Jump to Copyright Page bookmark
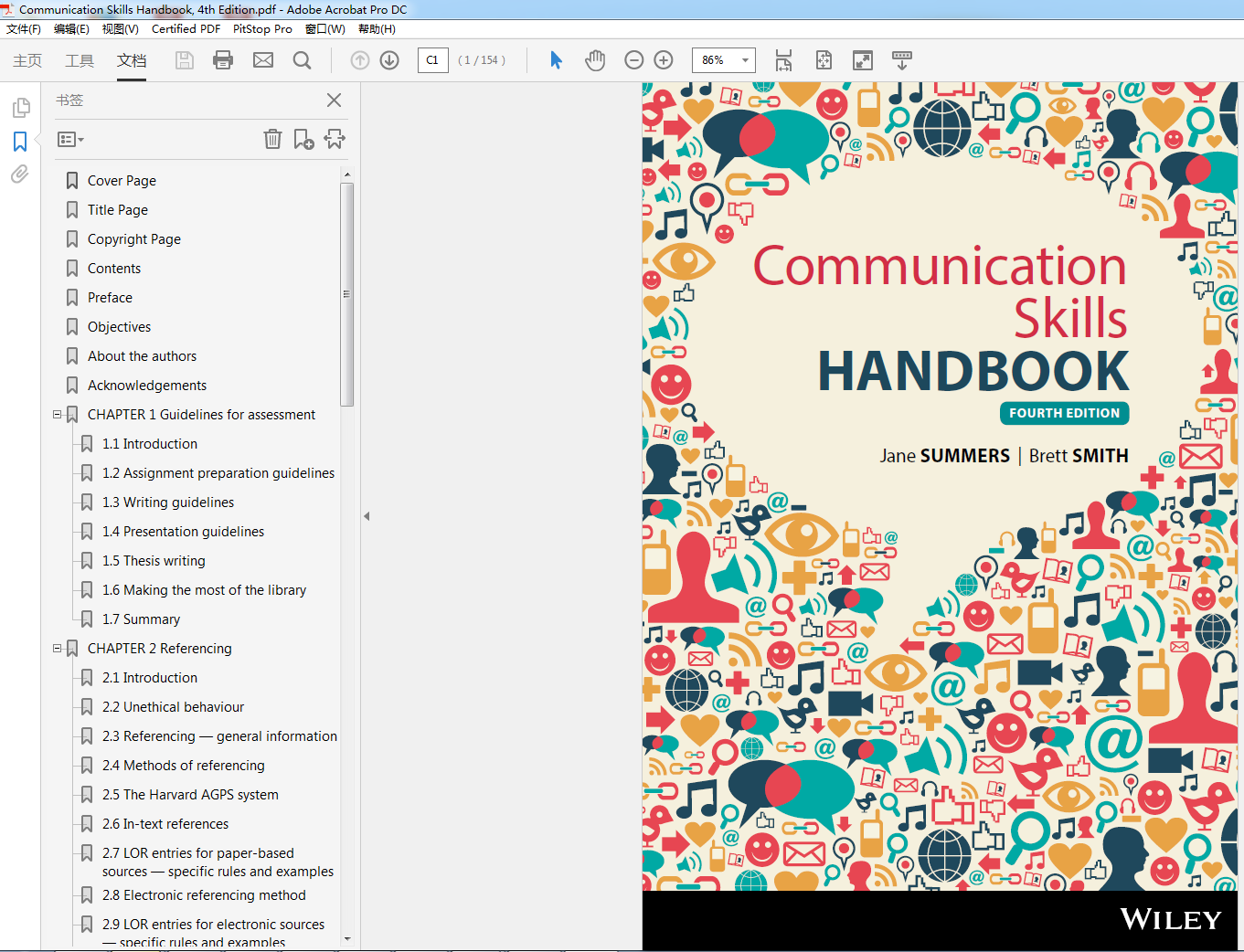The height and width of the screenshot is (952, 1244). coord(134,239)
